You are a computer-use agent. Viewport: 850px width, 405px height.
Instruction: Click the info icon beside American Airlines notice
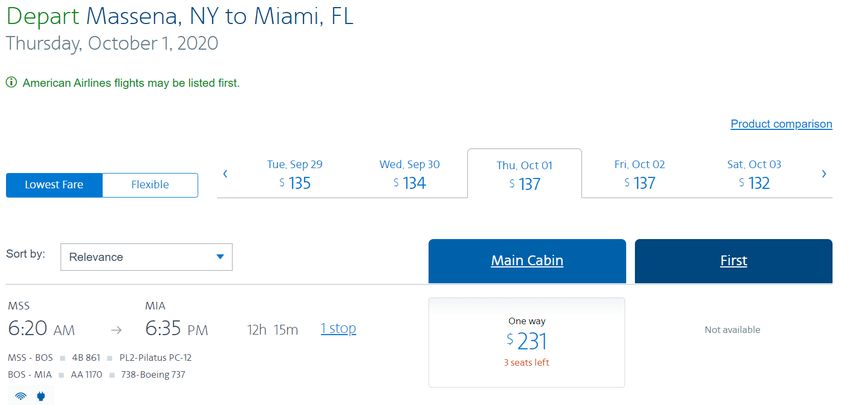11,83
